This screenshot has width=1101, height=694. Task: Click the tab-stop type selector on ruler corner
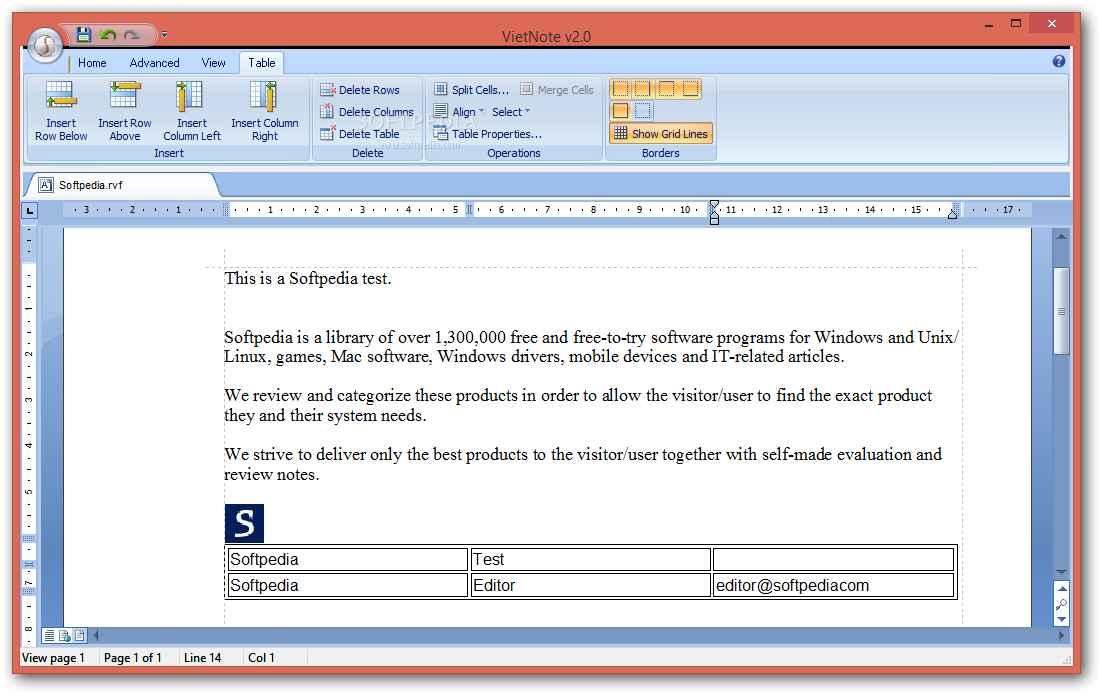pyautogui.click(x=29, y=210)
